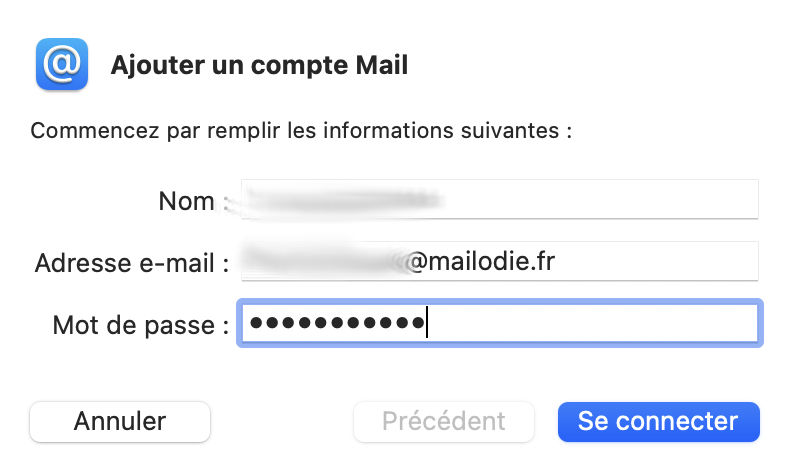Click the Annuler button

120,421
